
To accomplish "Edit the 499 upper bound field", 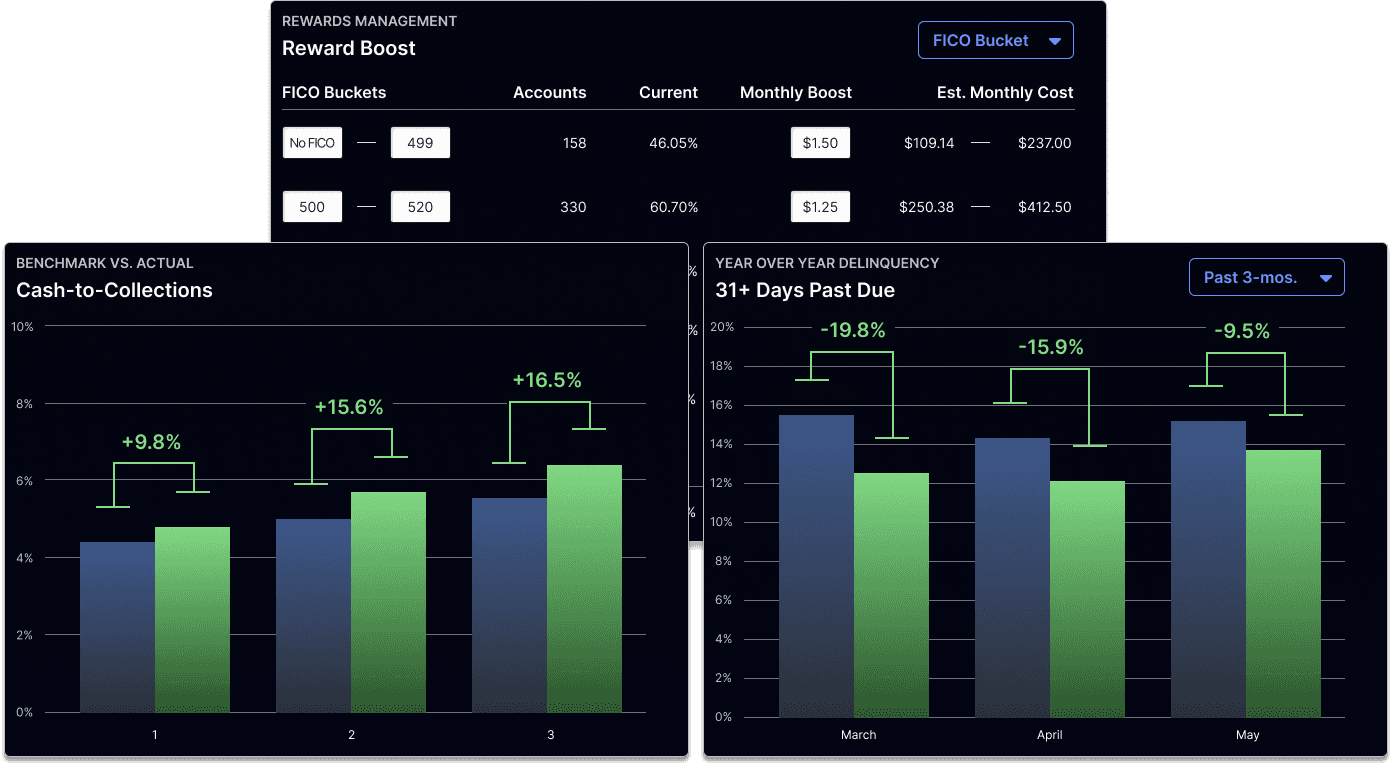I will point(420,143).
